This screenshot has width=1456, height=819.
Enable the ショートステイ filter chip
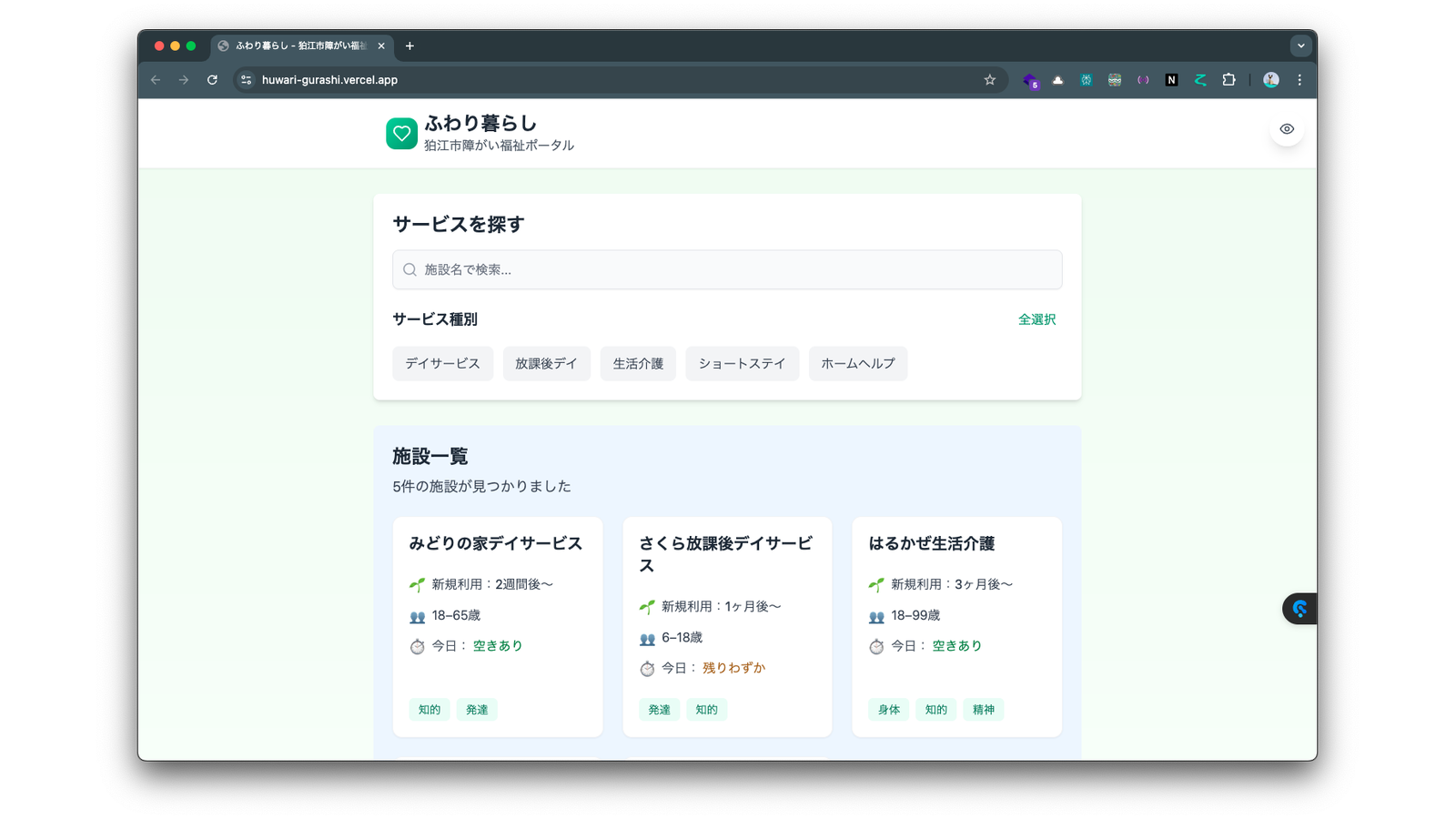tap(742, 363)
